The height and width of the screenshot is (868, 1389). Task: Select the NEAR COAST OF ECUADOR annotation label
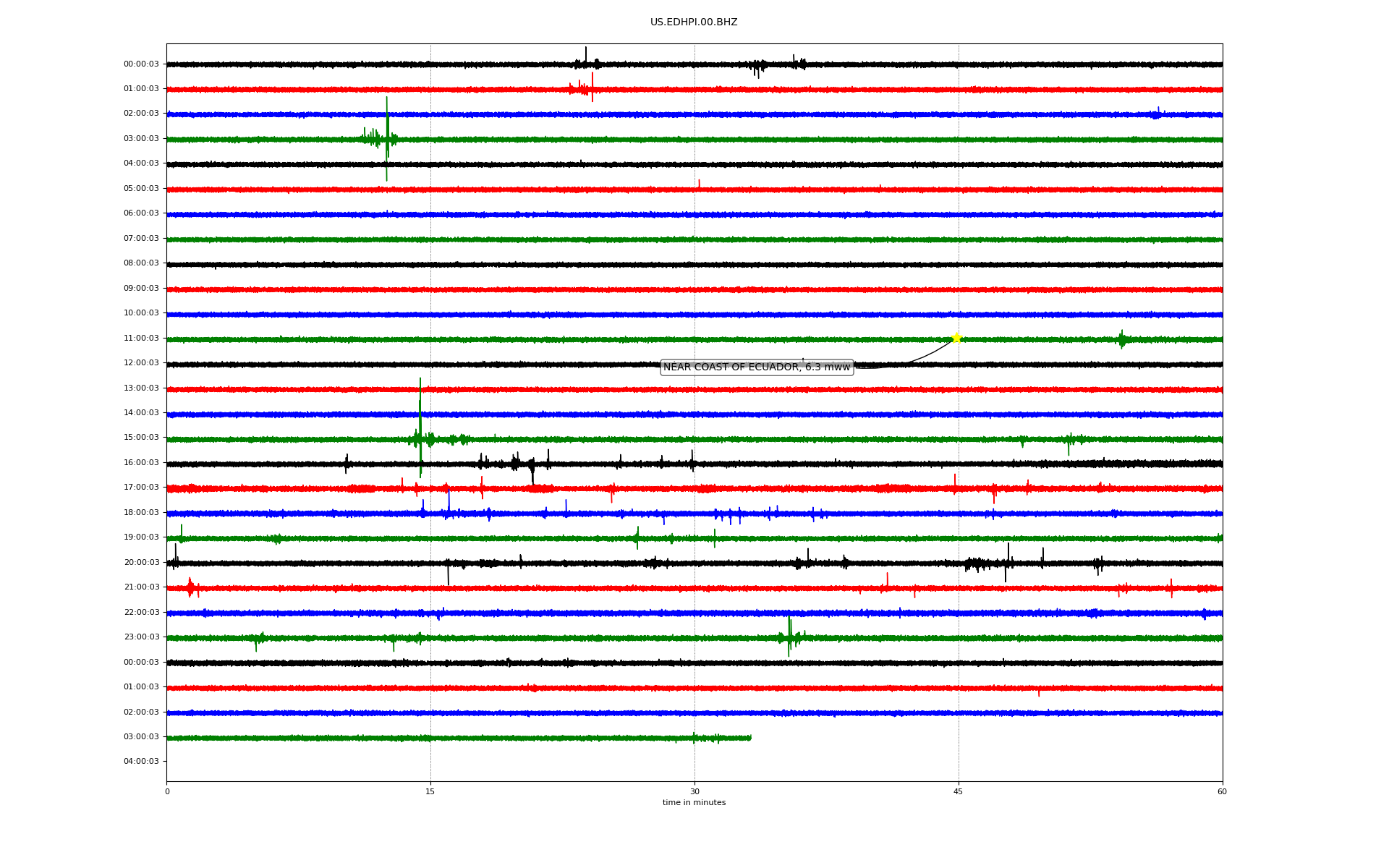[757, 367]
